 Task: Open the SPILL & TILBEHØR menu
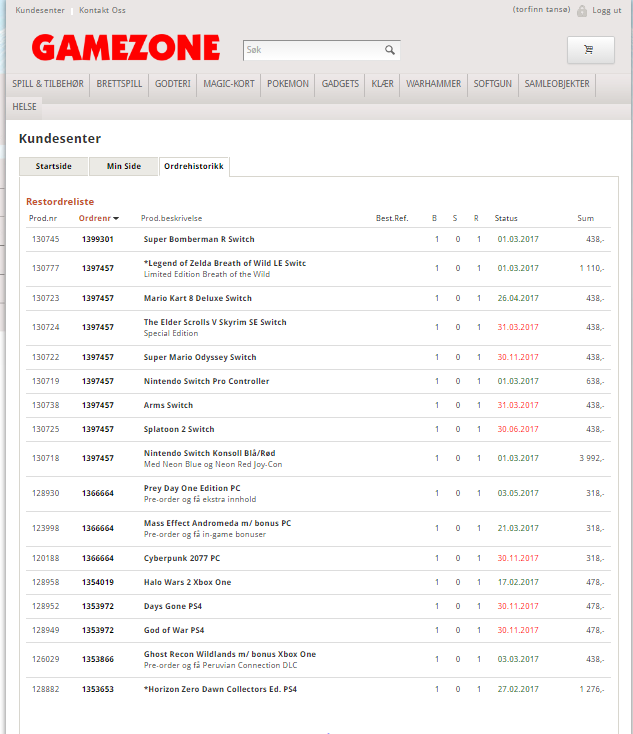pyautogui.click(x=48, y=84)
